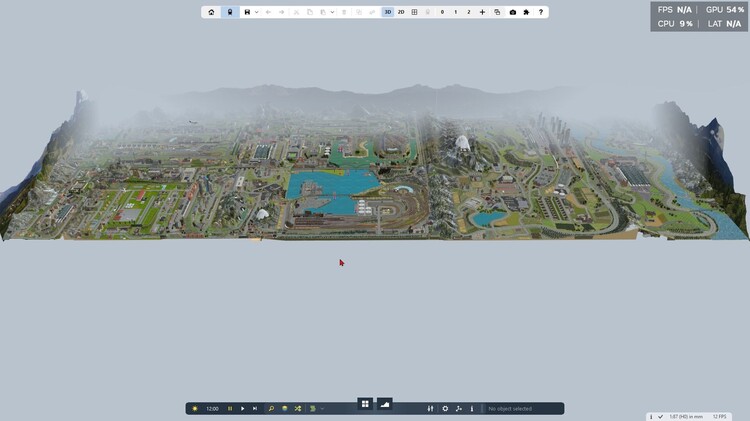Click the '12 FPS' status text
This screenshot has width=750, height=421.
pos(719,417)
